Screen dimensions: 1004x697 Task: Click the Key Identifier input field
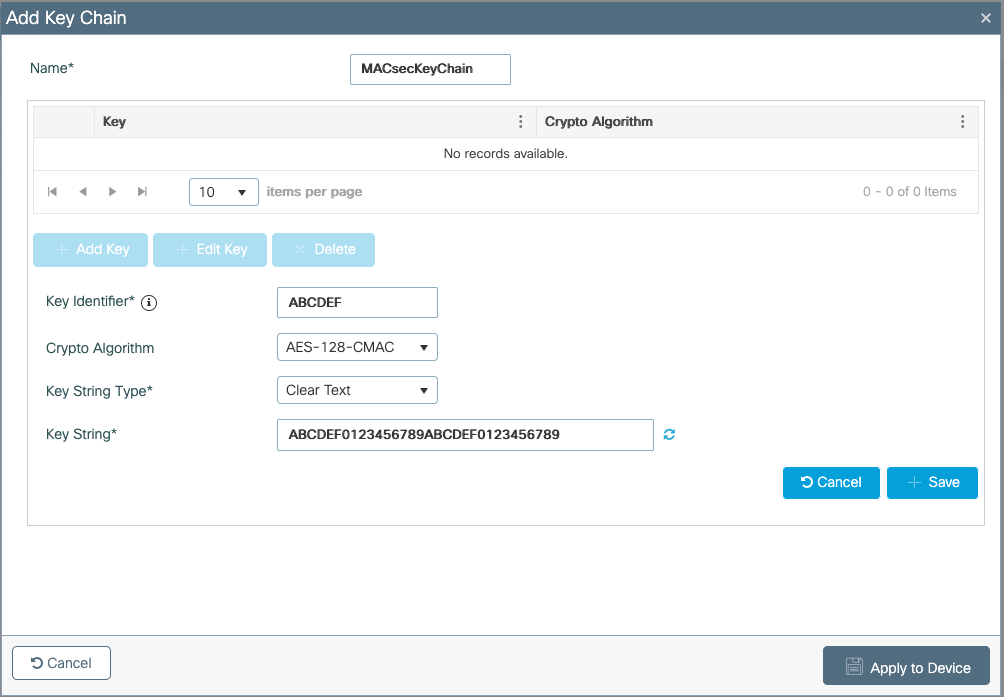coord(357,303)
